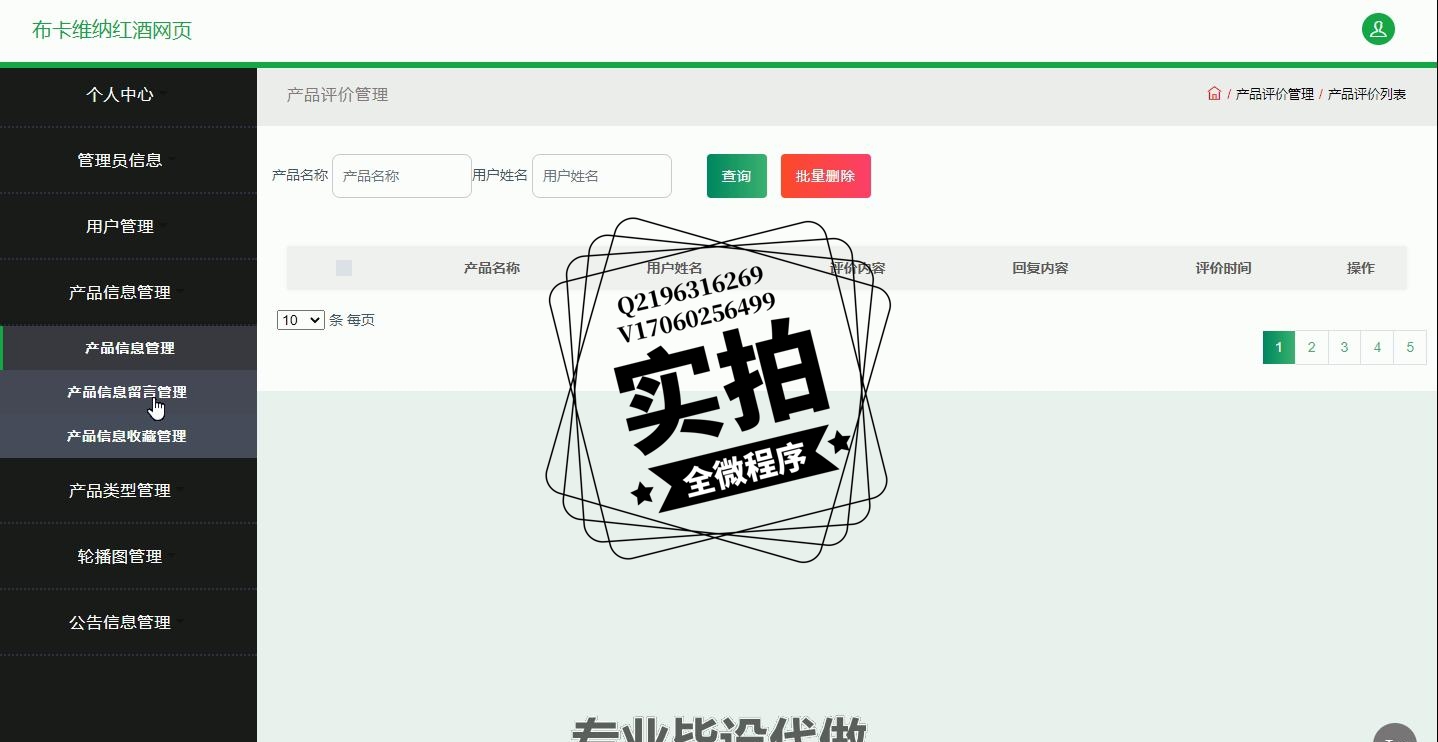This screenshot has width=1438, height=742.
Task: Focus the 产品名称 search input
Action: point(402,176)
